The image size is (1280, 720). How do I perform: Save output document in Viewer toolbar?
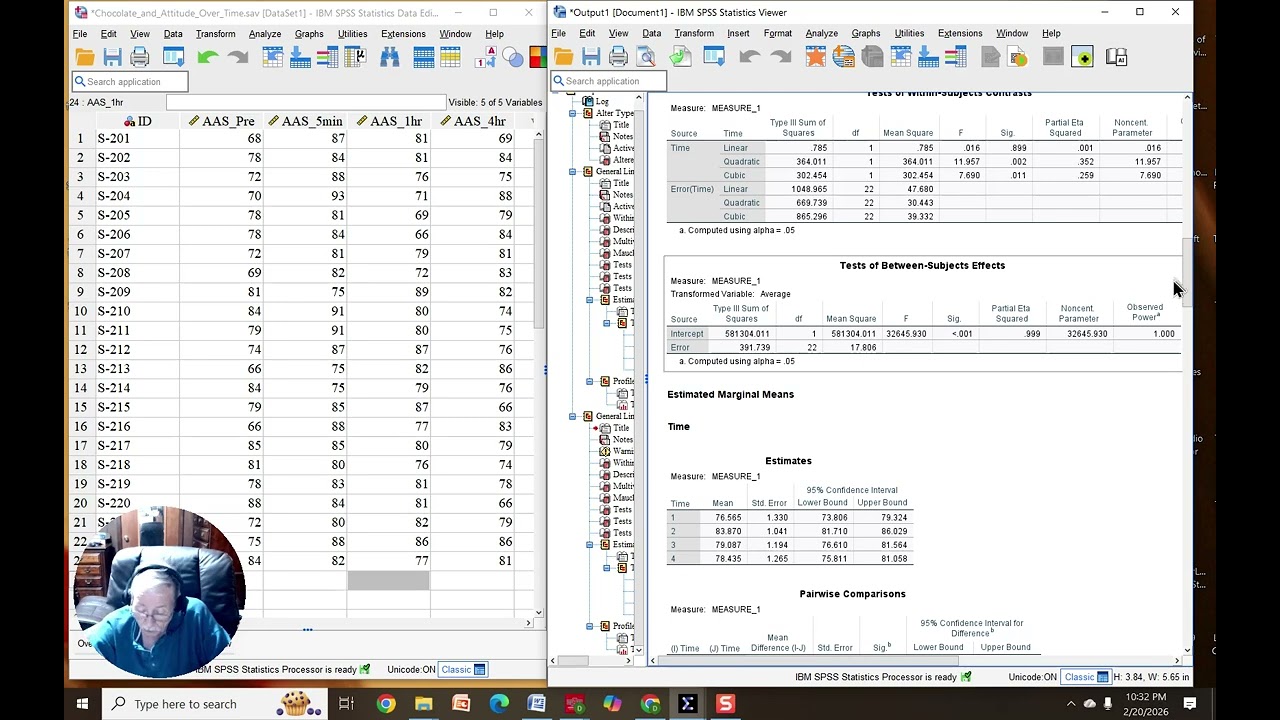point(591,57)
